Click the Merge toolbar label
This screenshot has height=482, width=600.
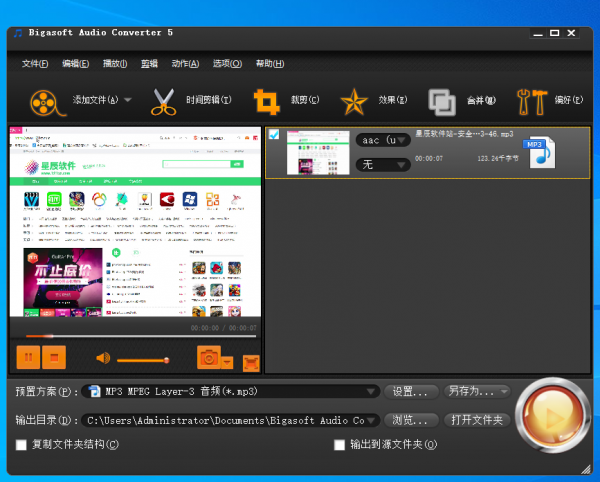tap(481, 100)
